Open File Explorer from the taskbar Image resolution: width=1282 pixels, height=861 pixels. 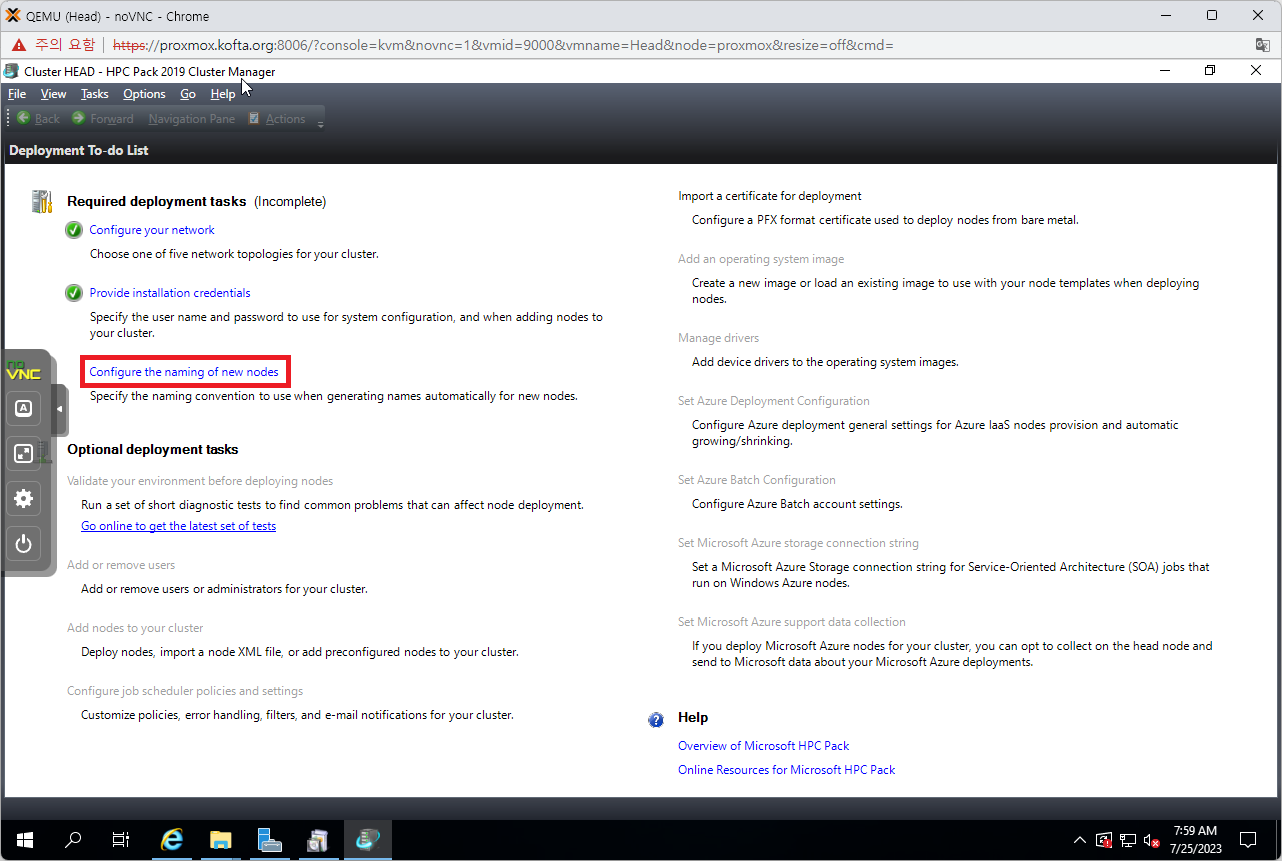220,840
